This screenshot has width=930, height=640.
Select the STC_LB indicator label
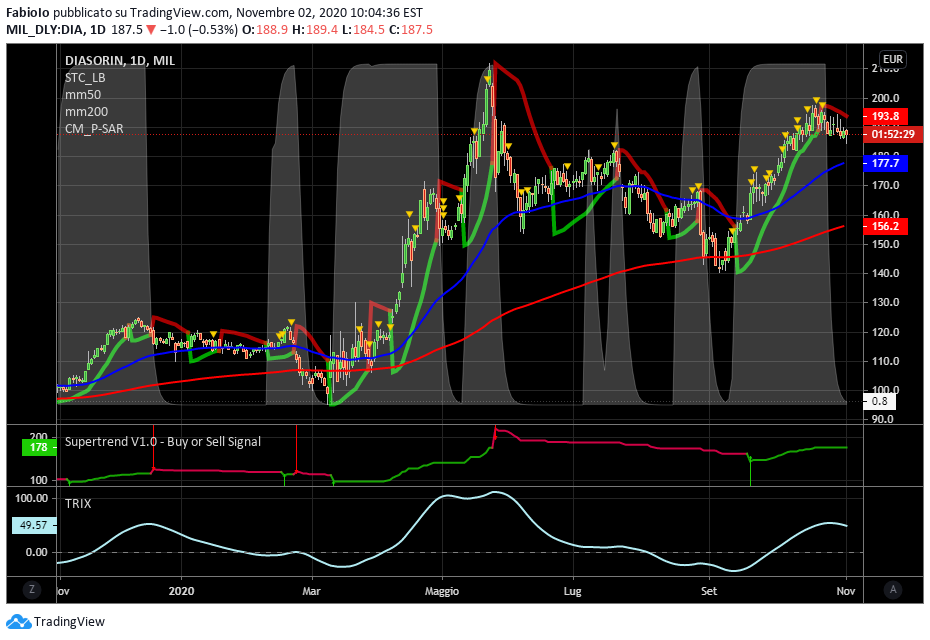tap(85, 78)
